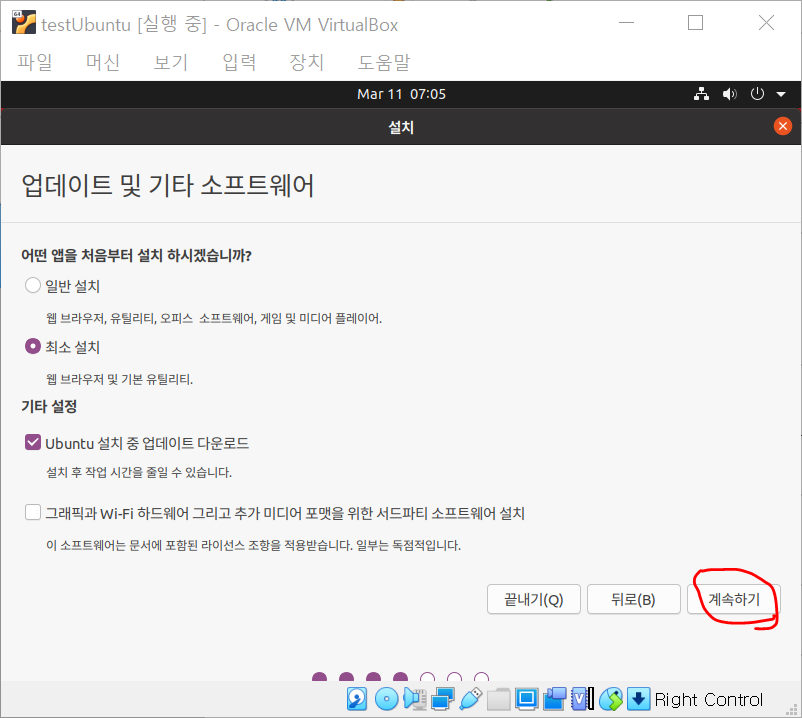Screen dimensions: 802x718
Task: Select the 최소 설치 radio button
Action: point(33,347)
